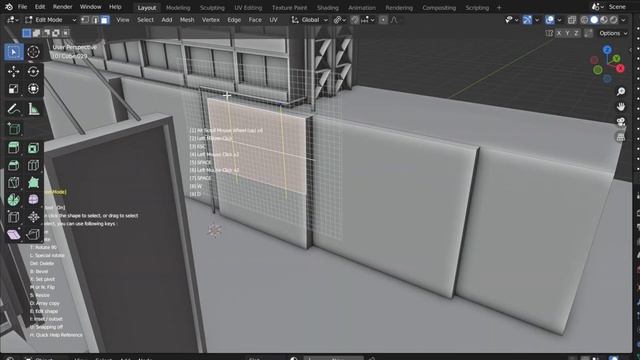Choose the Shrink/Fatten tool
The image size is (640, 360).
[33, 217]
